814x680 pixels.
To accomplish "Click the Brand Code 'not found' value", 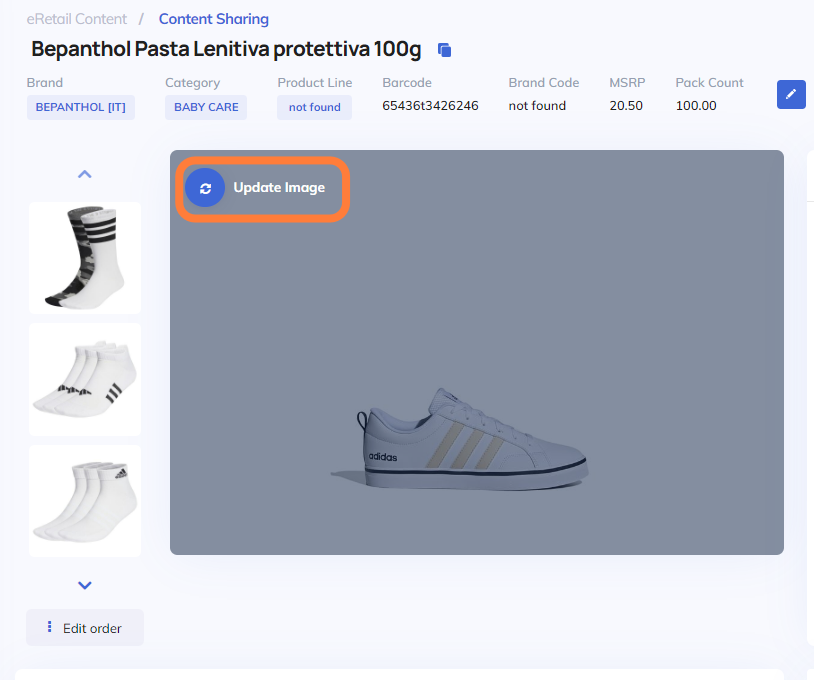I will 537,106.
